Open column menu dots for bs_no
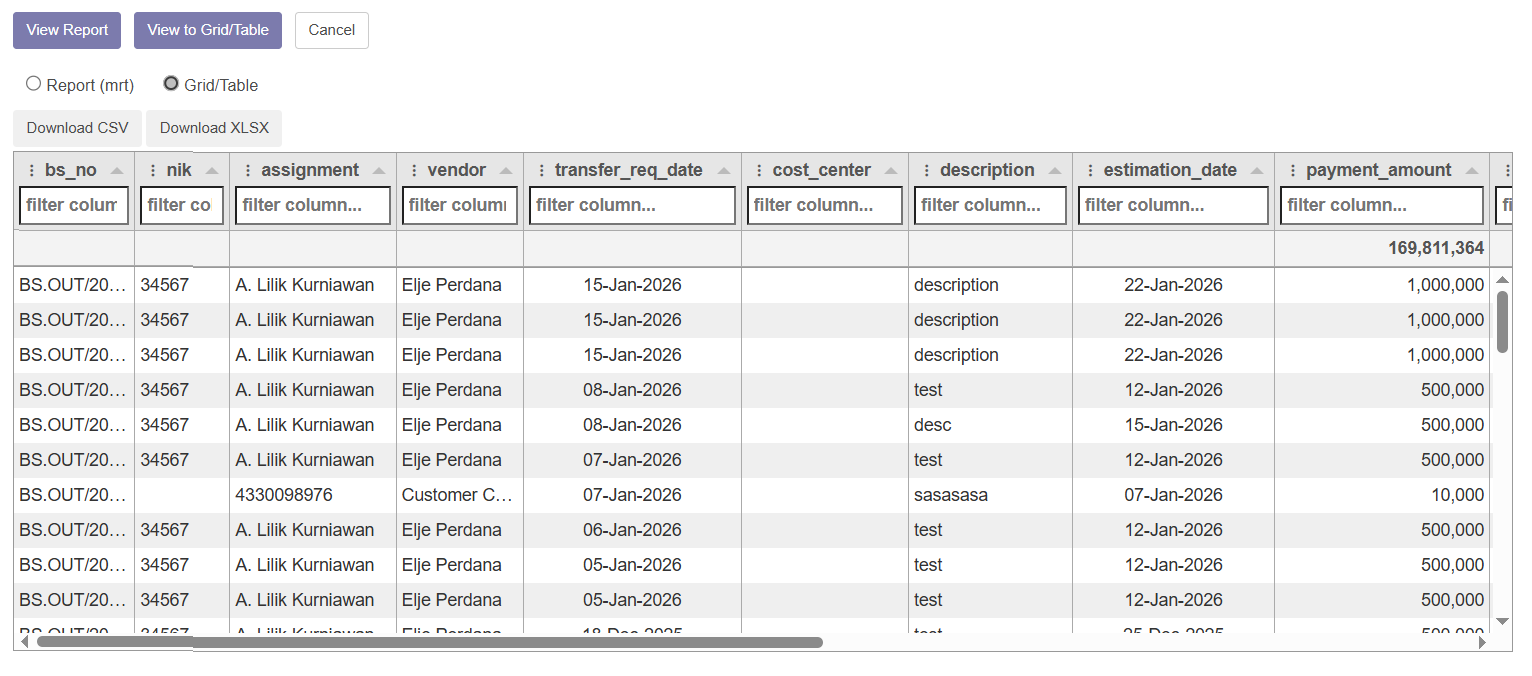This screenshot has width=1532, height=676. pyautogui.click(x=31, y=171)
